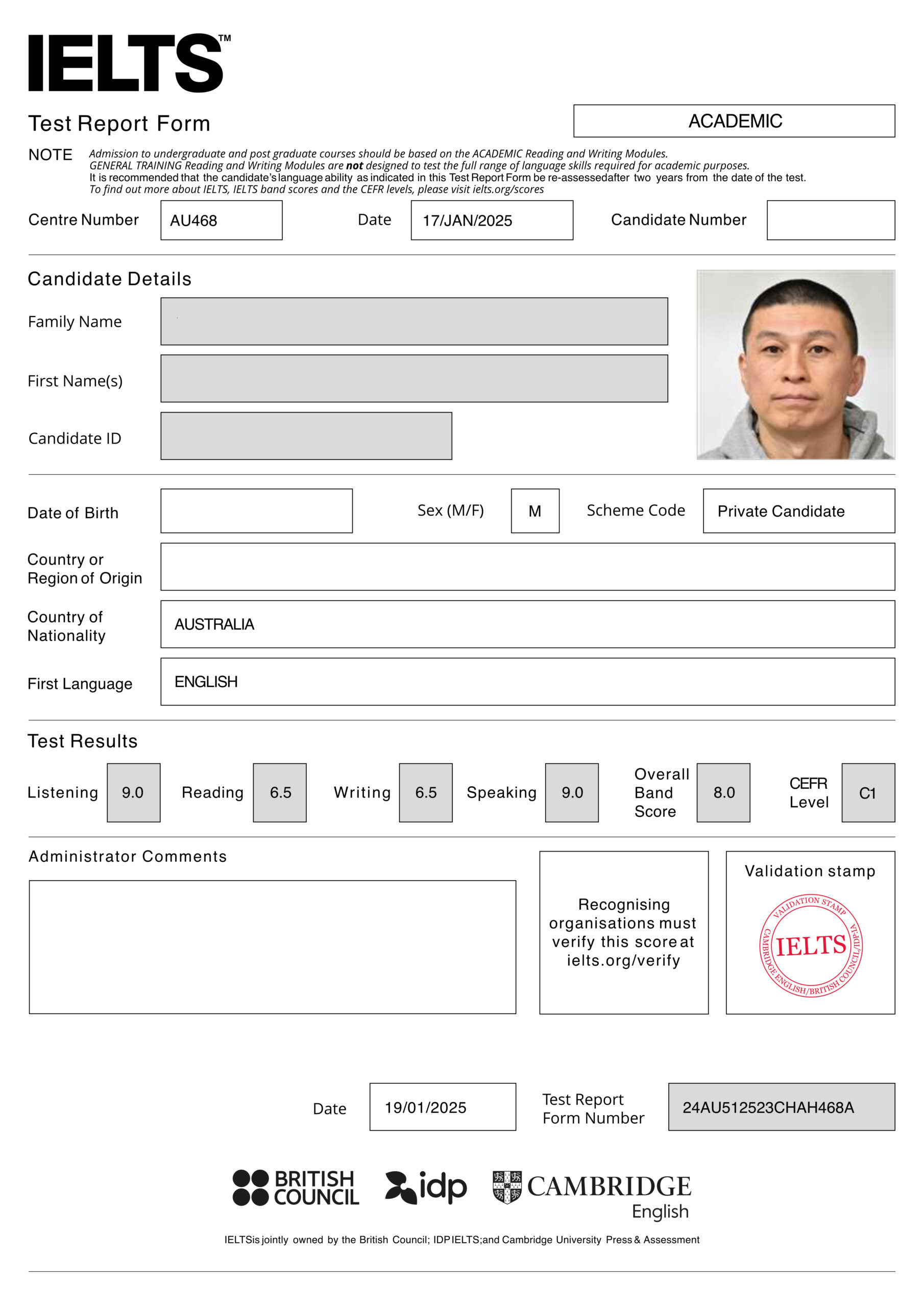Image resolution: width=924 pixels, height=1307 pixels.
Task: Click the Overall Band Score 8.0
Action: tap(723, 792)
